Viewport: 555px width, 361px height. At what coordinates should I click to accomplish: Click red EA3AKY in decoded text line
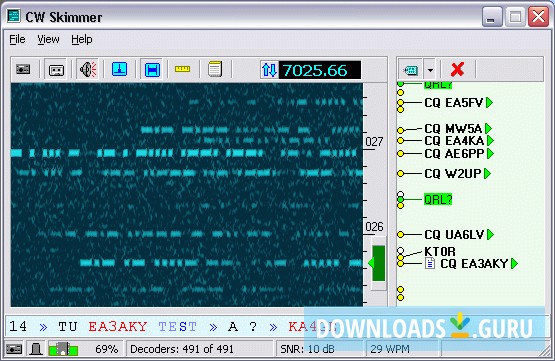[x=118, y=327]
